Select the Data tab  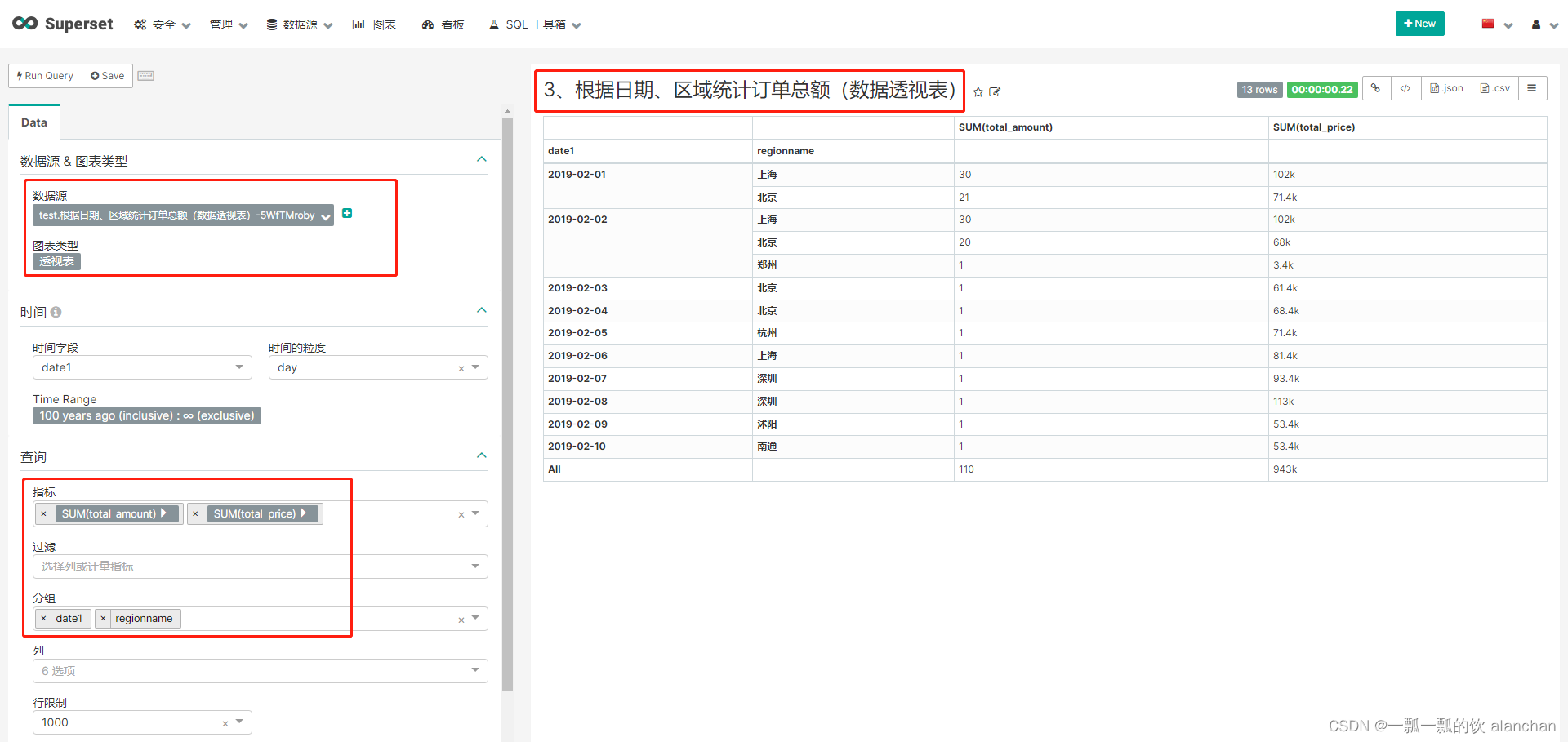click(x=34, y=122)
